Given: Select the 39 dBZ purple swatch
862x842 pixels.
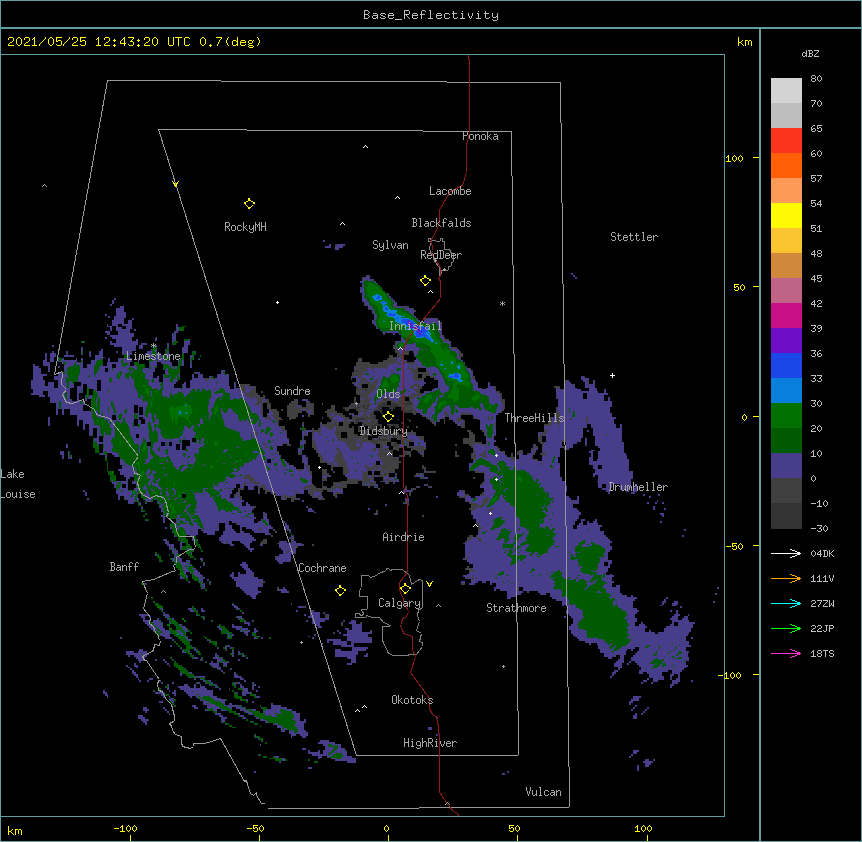Looking at the screenshot, I should (x=786, y=340).
